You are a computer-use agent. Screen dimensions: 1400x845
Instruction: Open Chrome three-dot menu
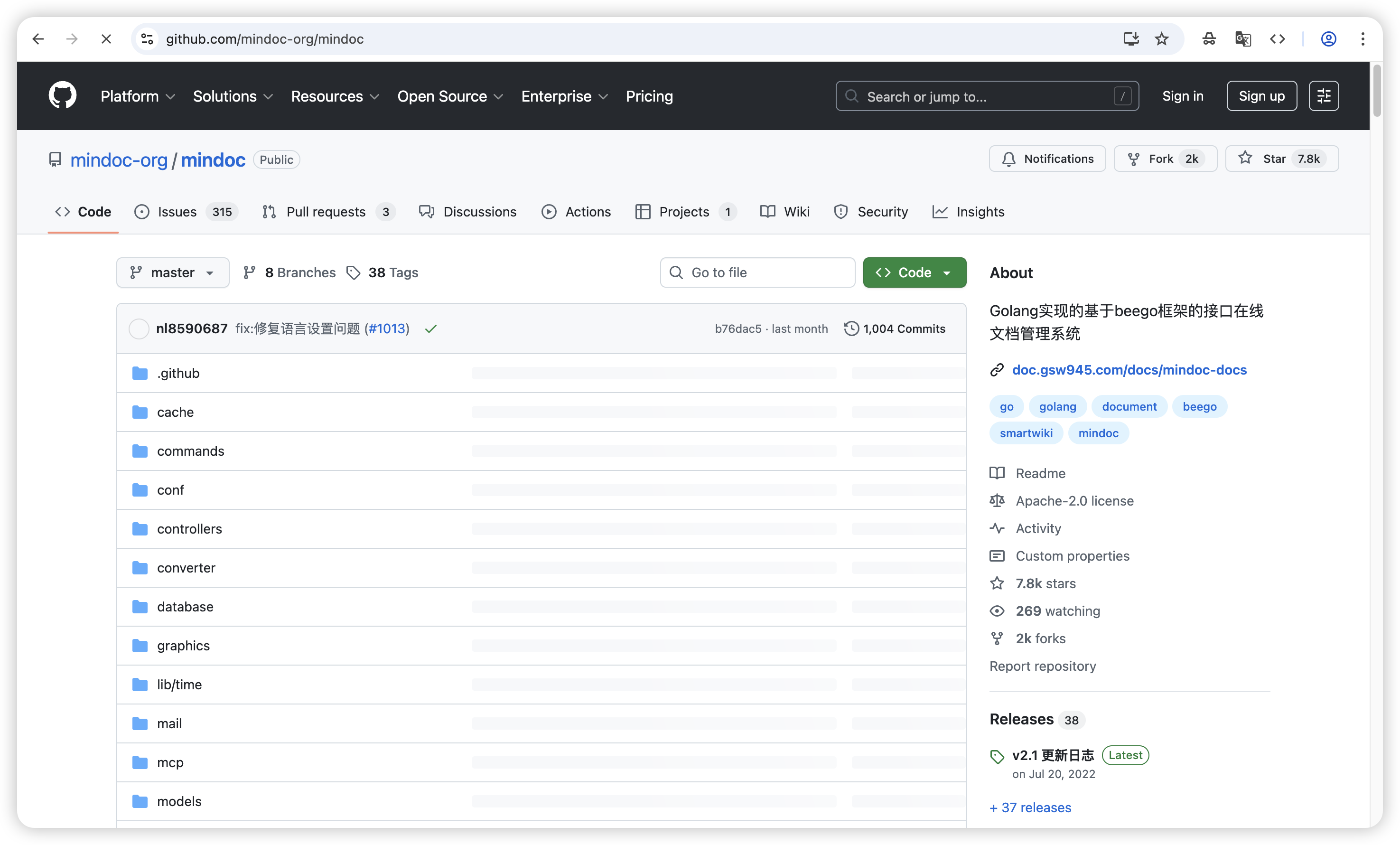click(x=1363, y=38)
